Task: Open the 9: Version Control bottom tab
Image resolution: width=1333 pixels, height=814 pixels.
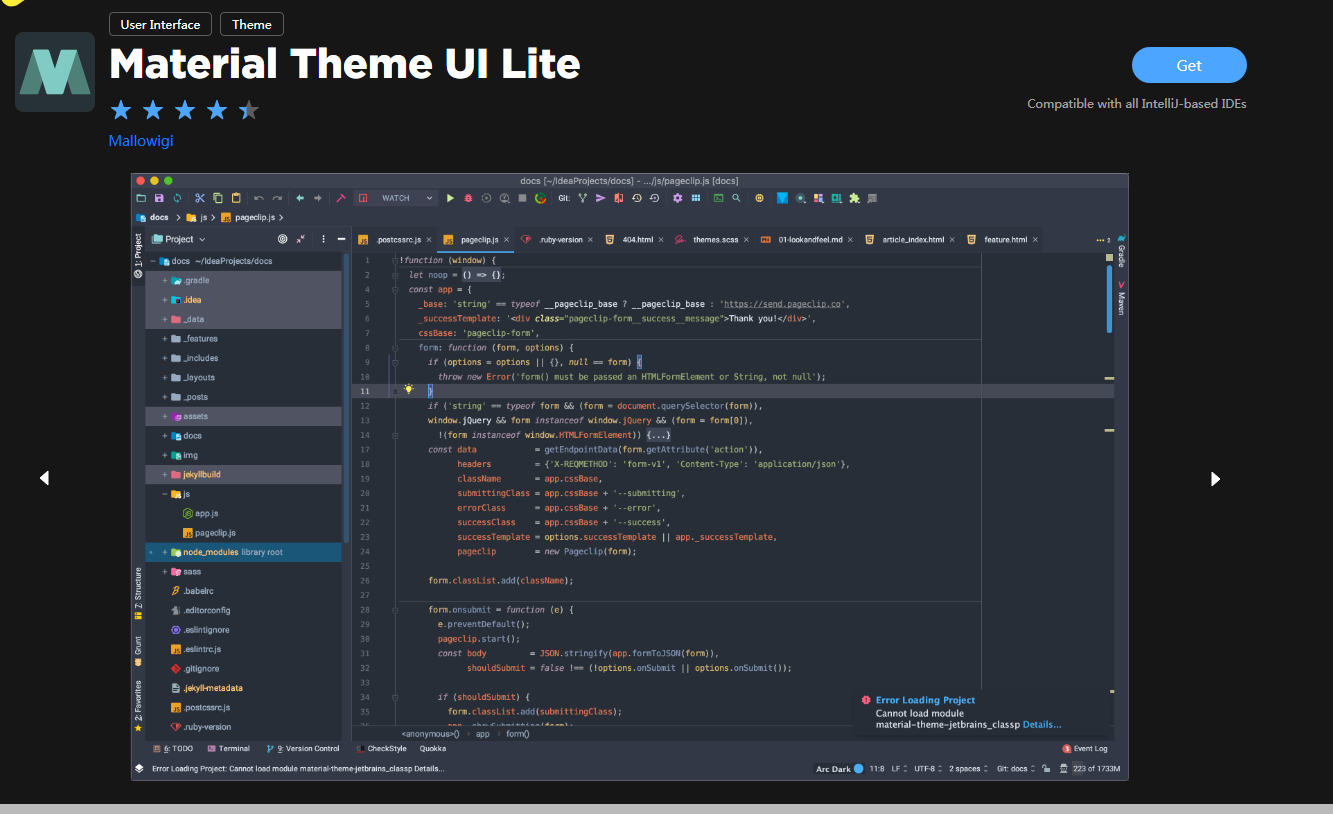Action: 302,748
